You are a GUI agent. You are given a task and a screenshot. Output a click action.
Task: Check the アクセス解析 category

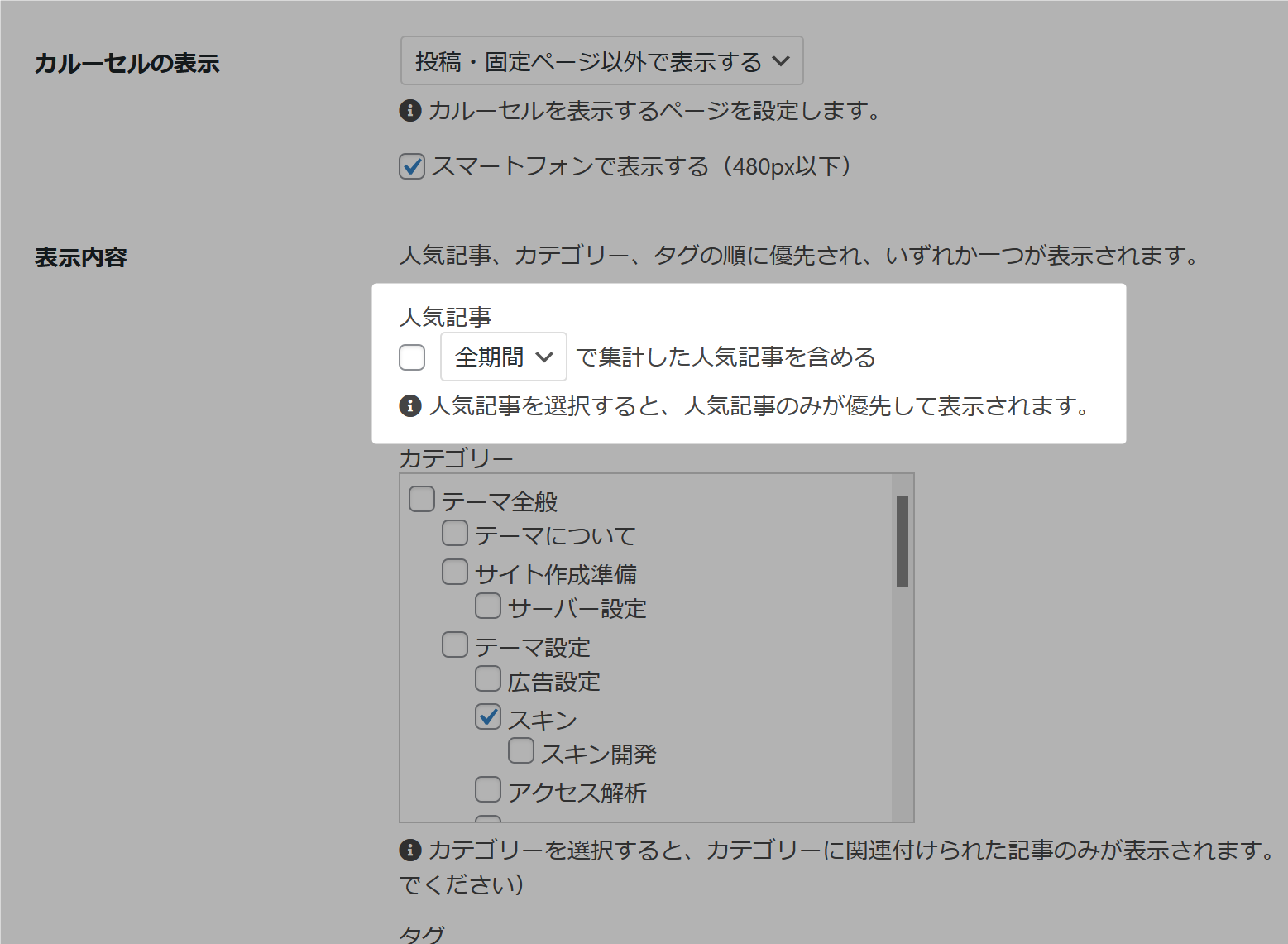pos(488,789)
